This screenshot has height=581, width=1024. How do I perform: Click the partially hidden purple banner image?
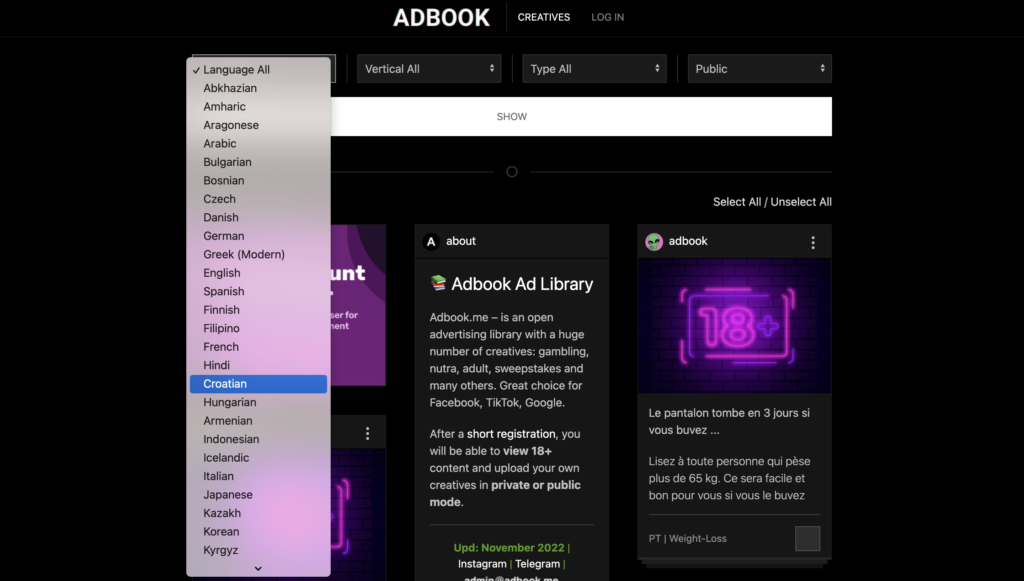click(358, 305)
